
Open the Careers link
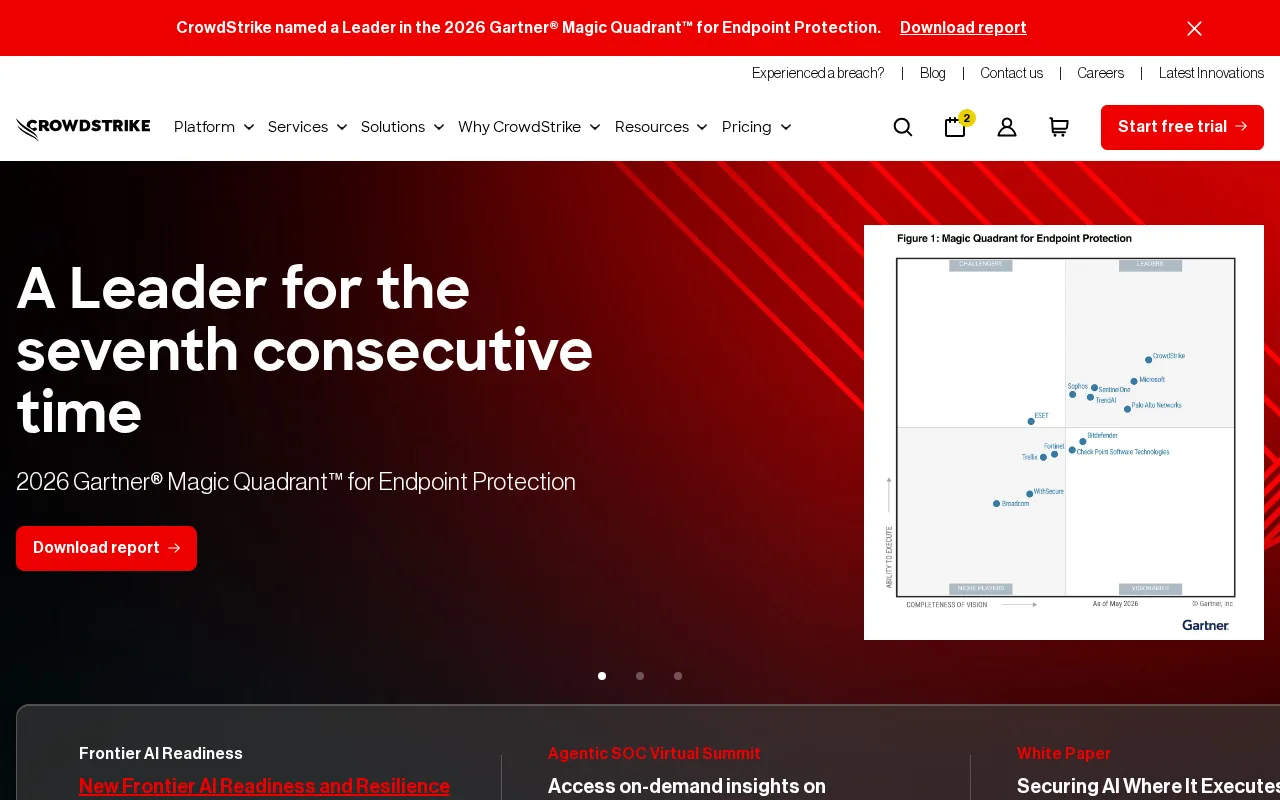pos(1101,73)
